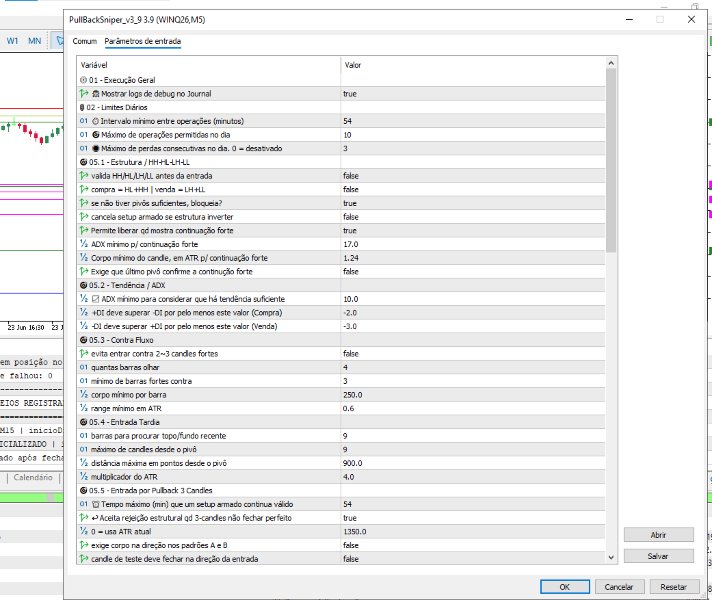Image resolution: width=712 pixels, height=600 pixels.
Task: Switch to the 'Comum' tab
Action: click(85, 41)
